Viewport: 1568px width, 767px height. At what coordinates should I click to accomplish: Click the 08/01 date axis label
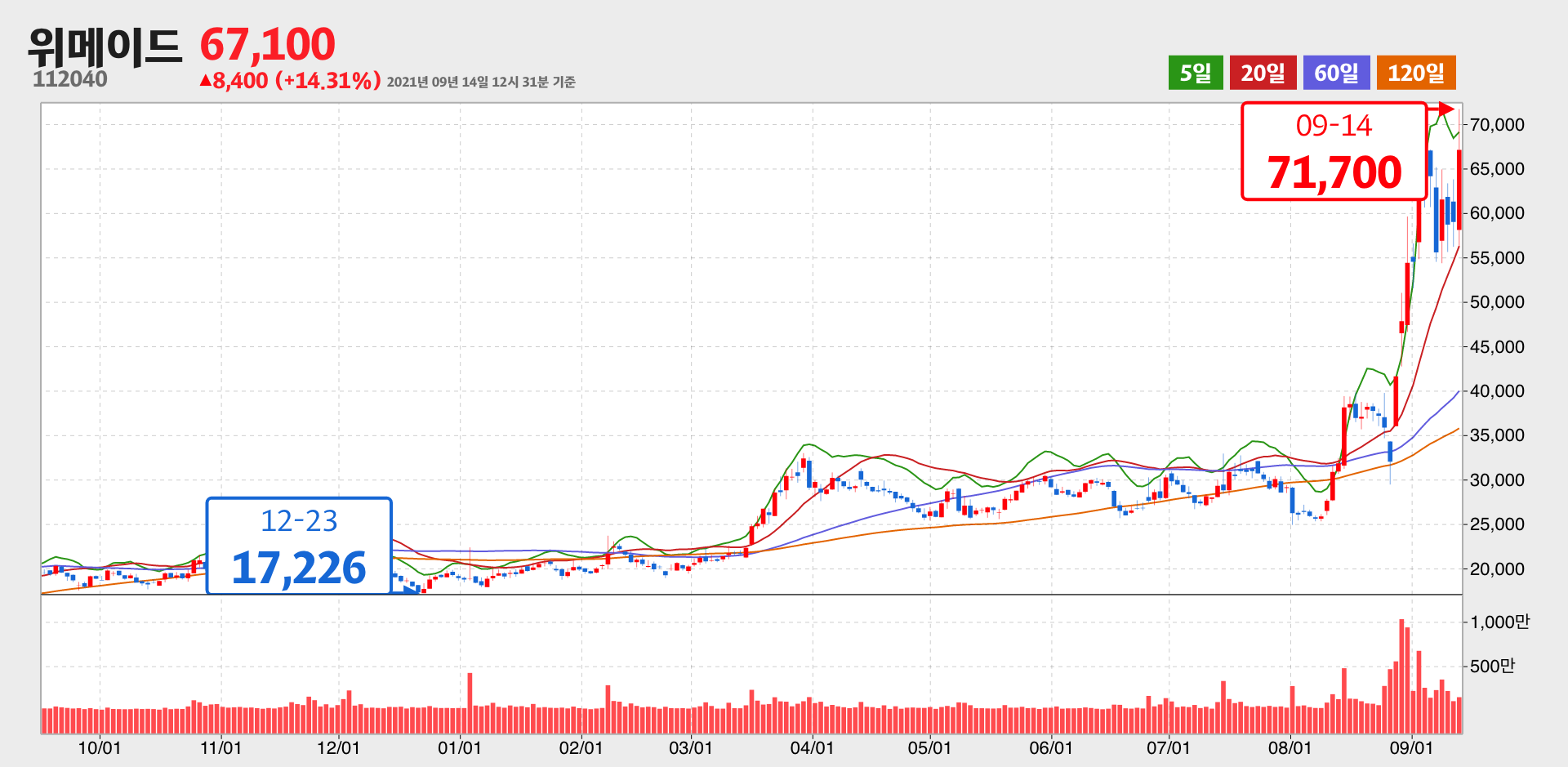[x=1290, y=747]
